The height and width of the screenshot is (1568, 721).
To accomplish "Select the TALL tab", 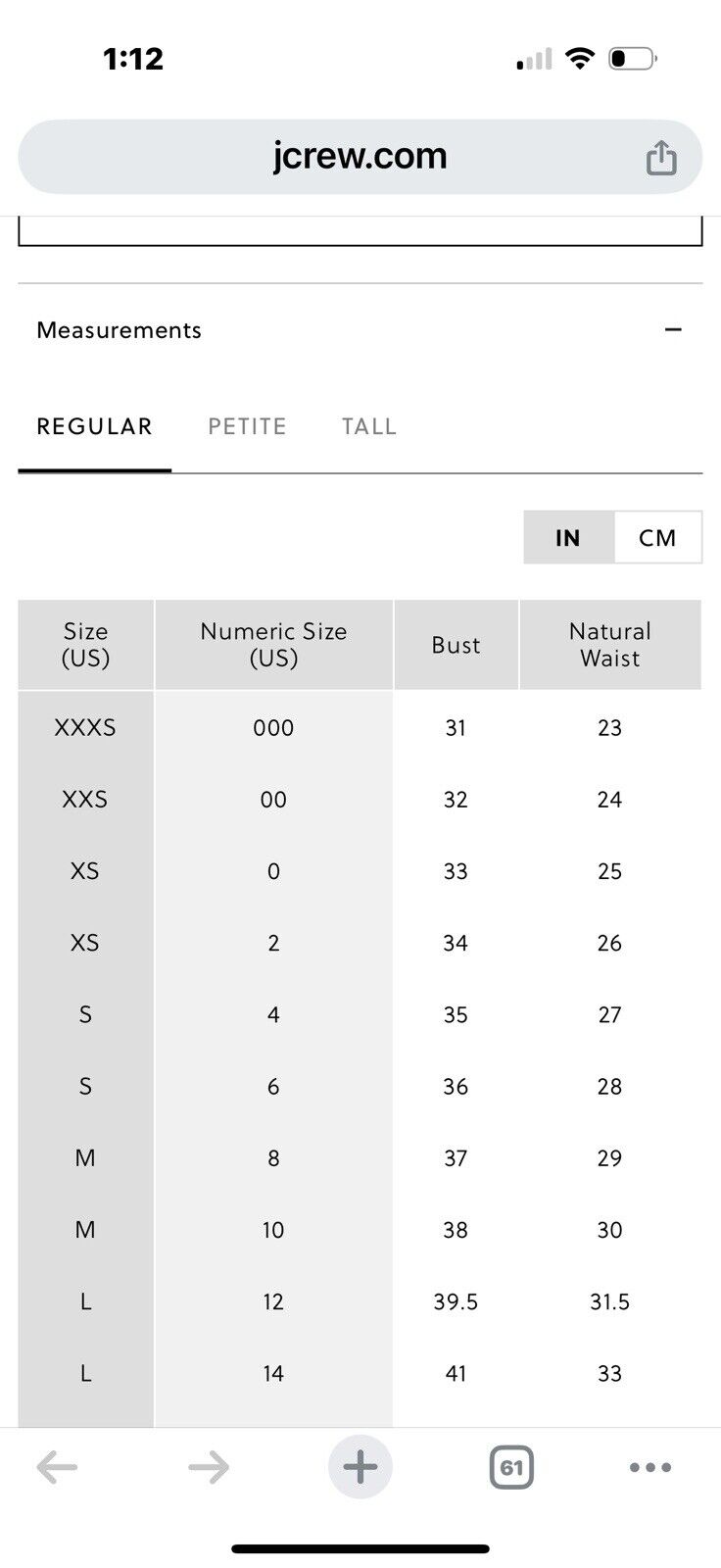I will pos(369,426).
